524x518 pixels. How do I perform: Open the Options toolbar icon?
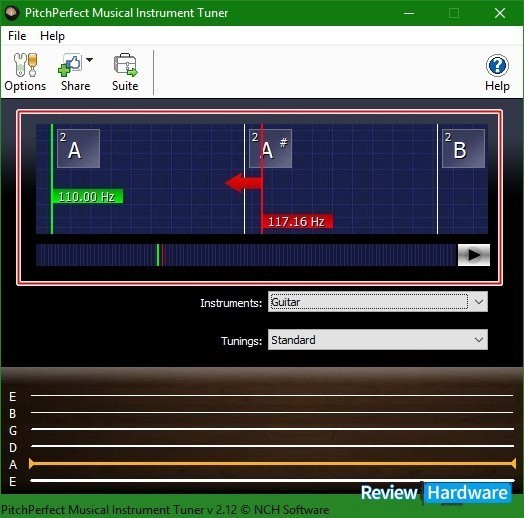(x=25, y=73)
